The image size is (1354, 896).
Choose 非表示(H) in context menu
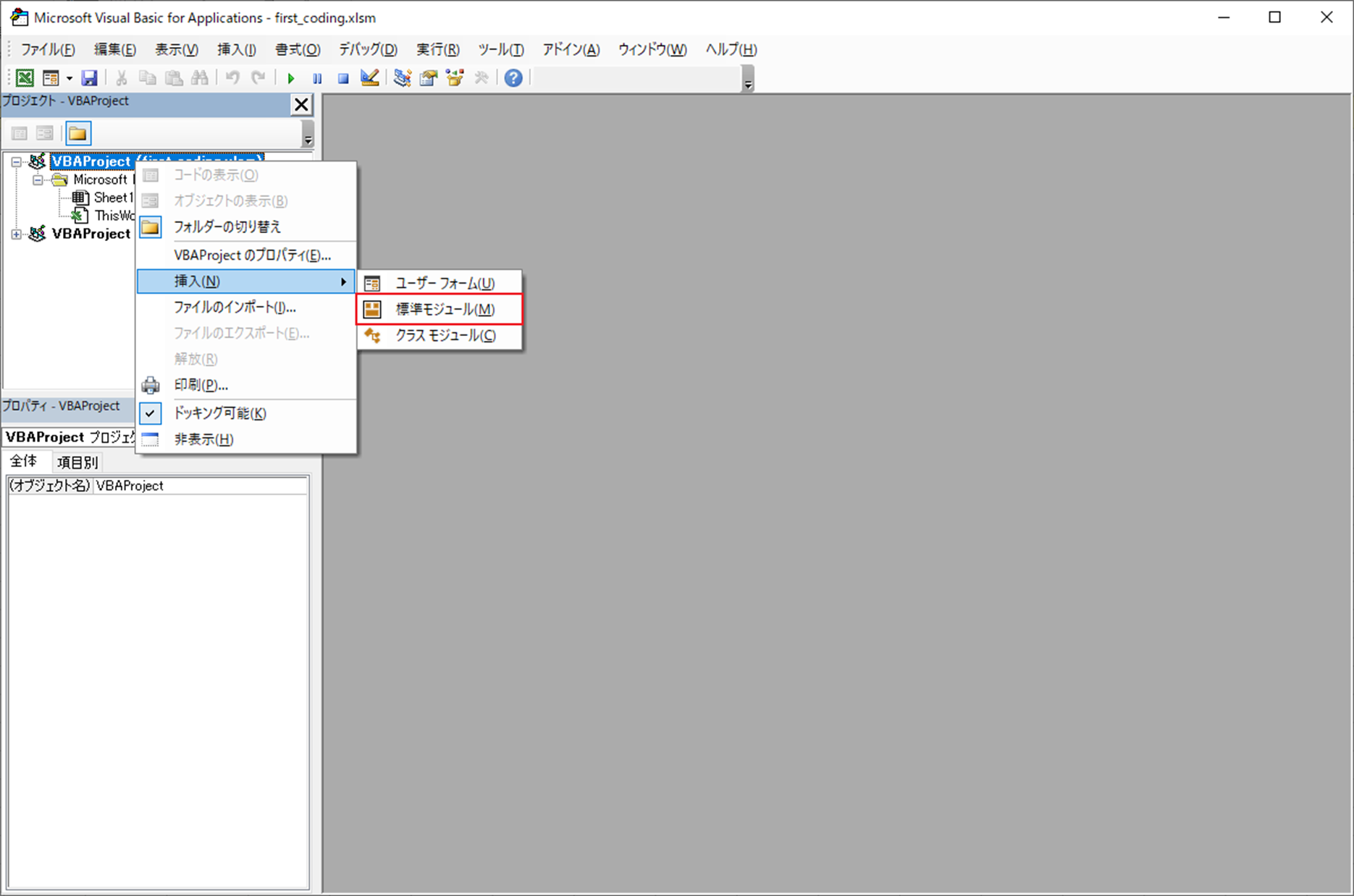(246, 439)
